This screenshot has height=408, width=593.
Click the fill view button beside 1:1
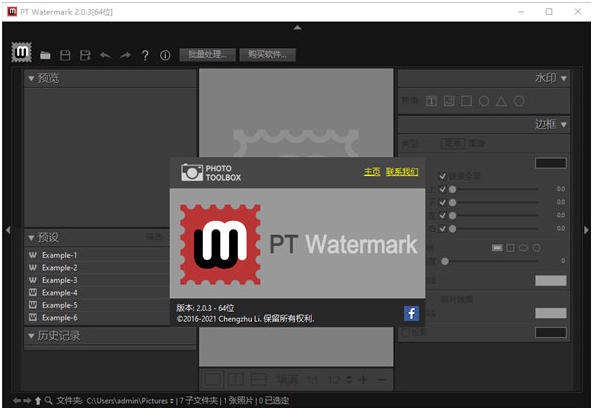287,380
